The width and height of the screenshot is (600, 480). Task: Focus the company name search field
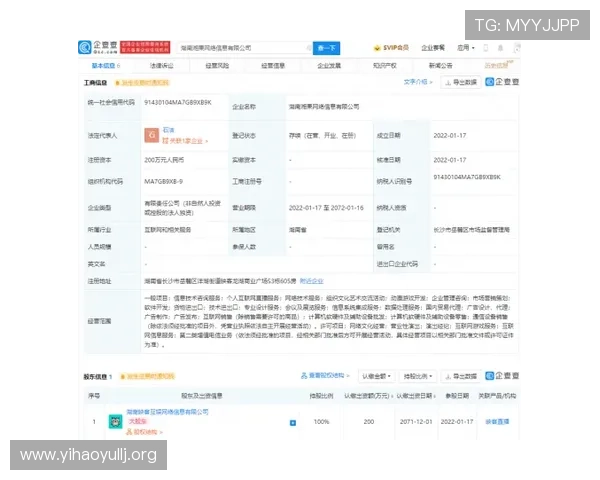click(x=243, y=48)
